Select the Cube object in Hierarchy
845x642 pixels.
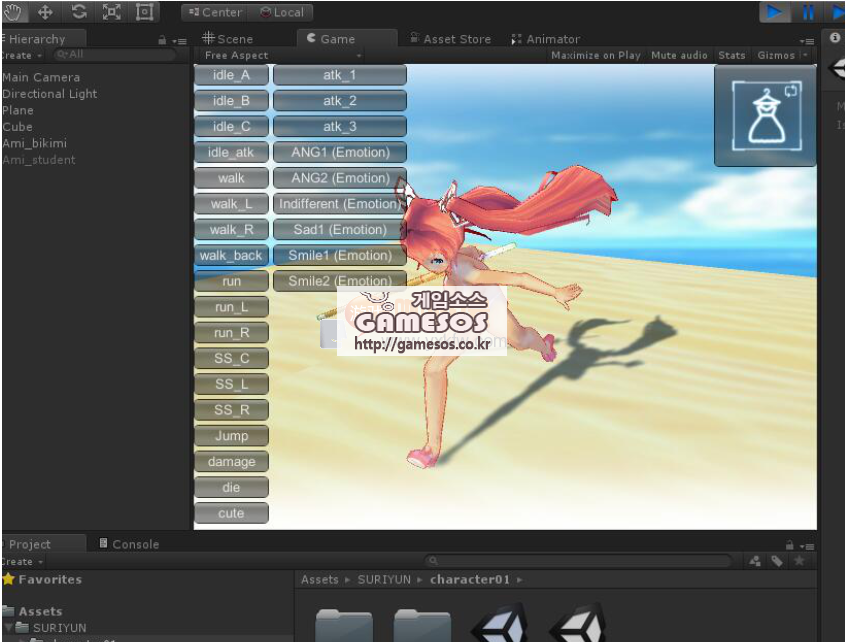pyautogui.click(x=17, y=127)
